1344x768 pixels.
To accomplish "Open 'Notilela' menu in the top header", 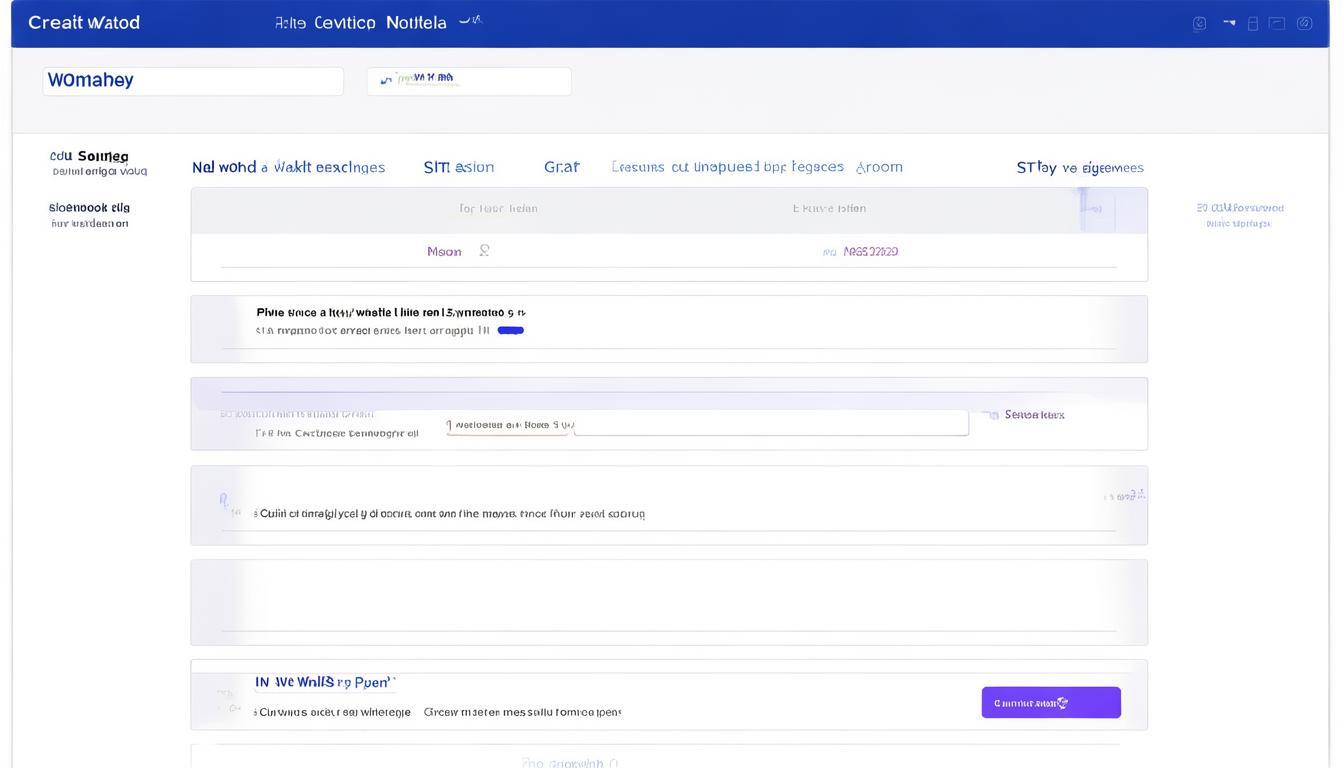I will point(416,22).
